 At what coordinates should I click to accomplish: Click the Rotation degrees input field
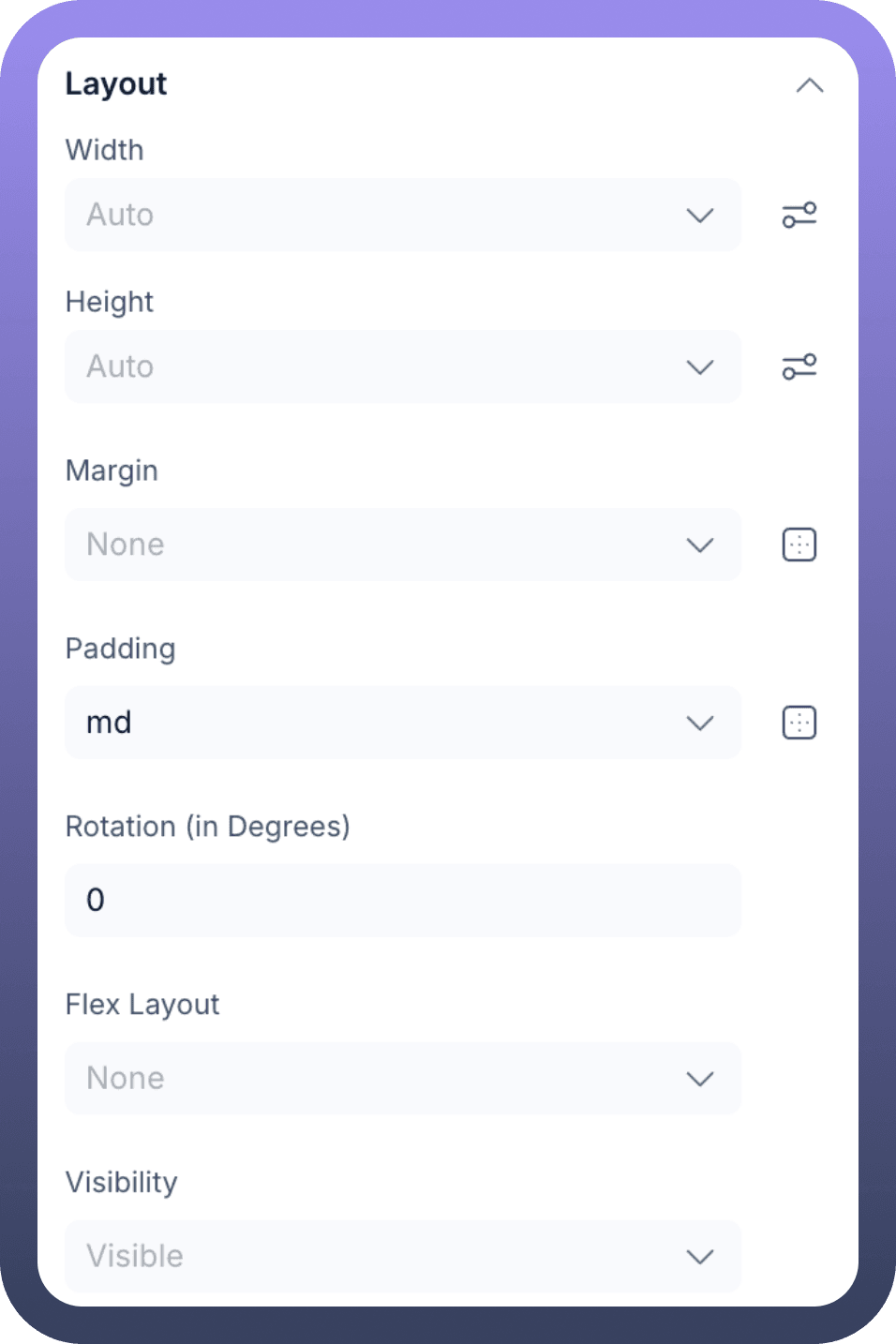pos(403,901)
